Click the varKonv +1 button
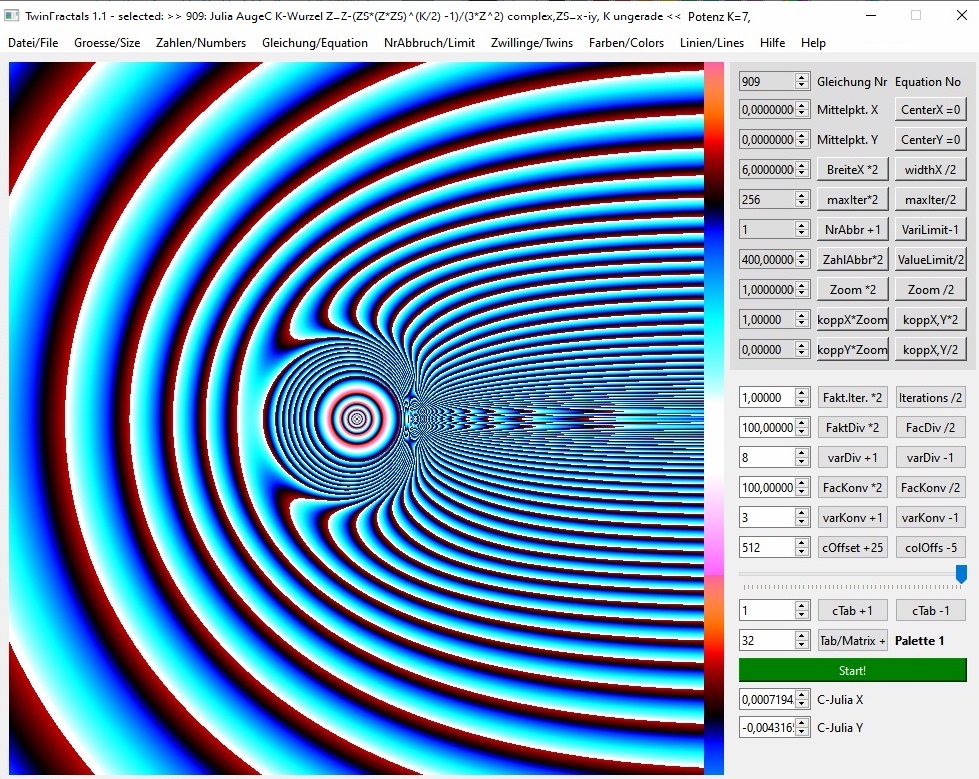979x779 pixels. coord(852,517)
